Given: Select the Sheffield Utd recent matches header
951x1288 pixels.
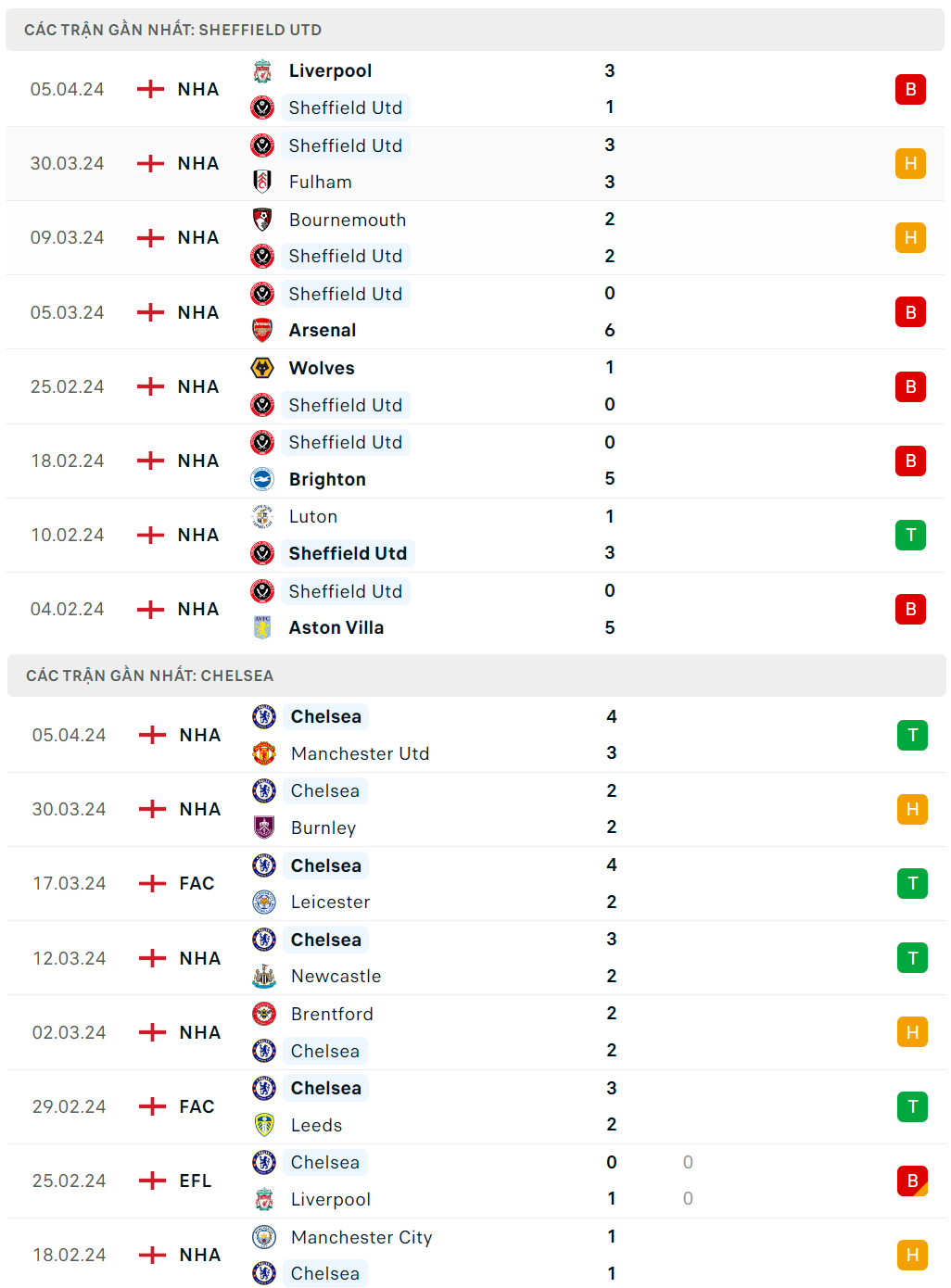Looking at the screenshot, I should (x=172, y=30).
